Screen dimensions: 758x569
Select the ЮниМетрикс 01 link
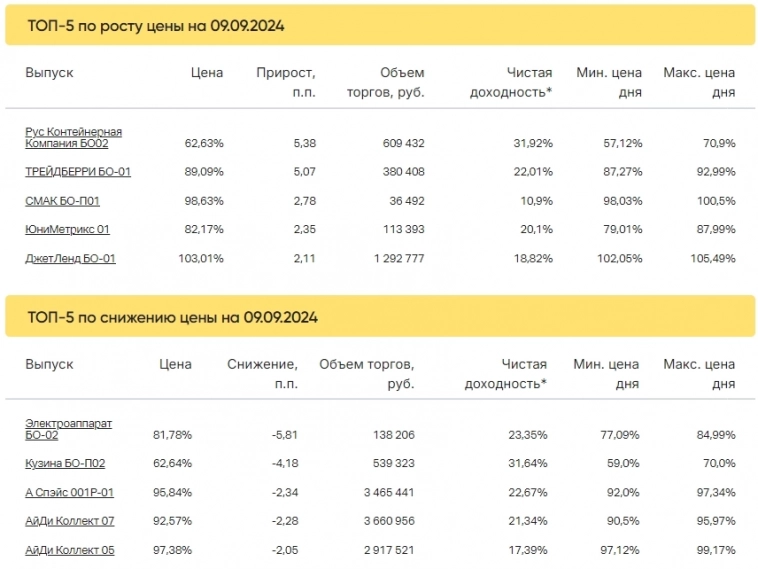tap(67, 230)
